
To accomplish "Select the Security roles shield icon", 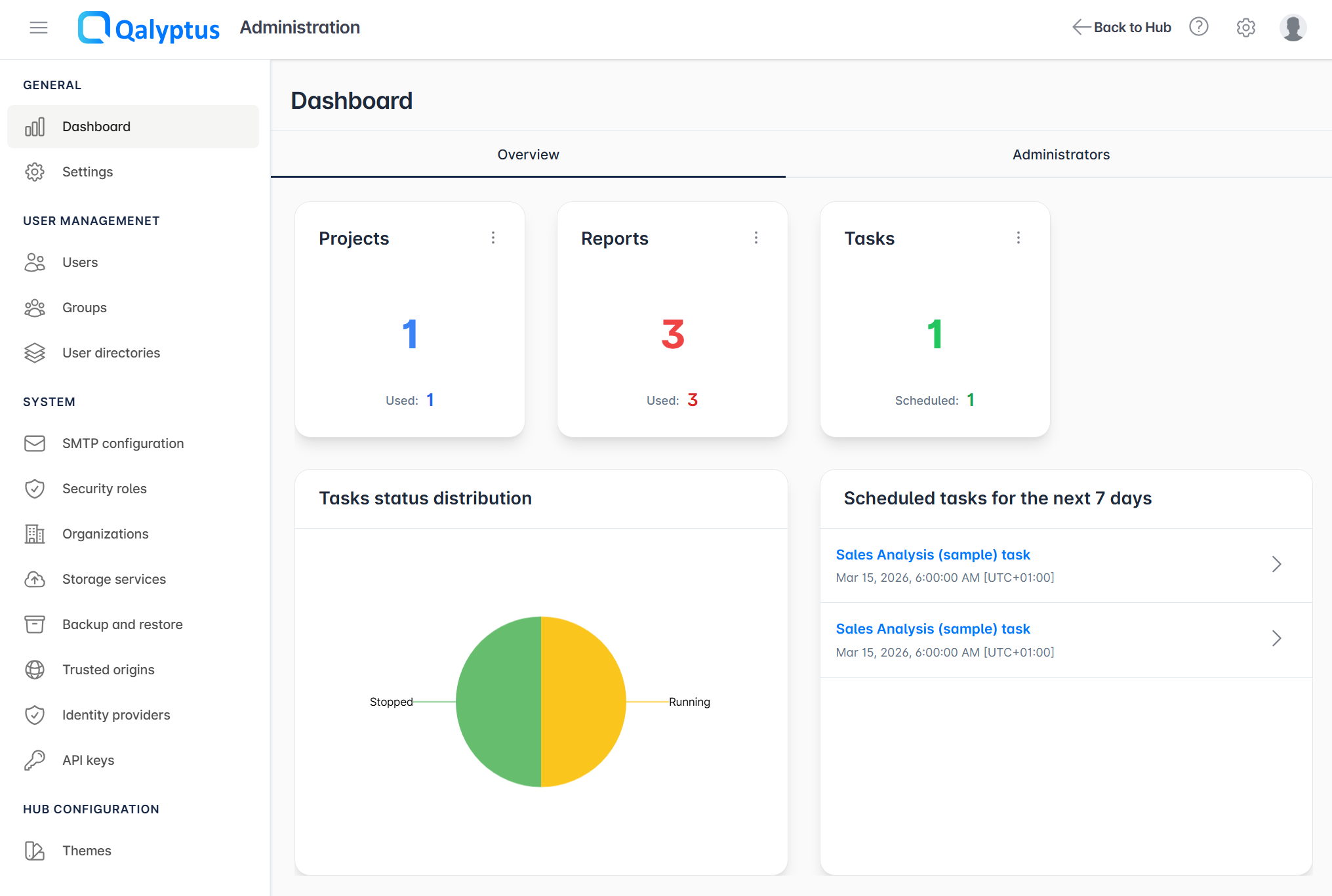I will pos(35,488).
